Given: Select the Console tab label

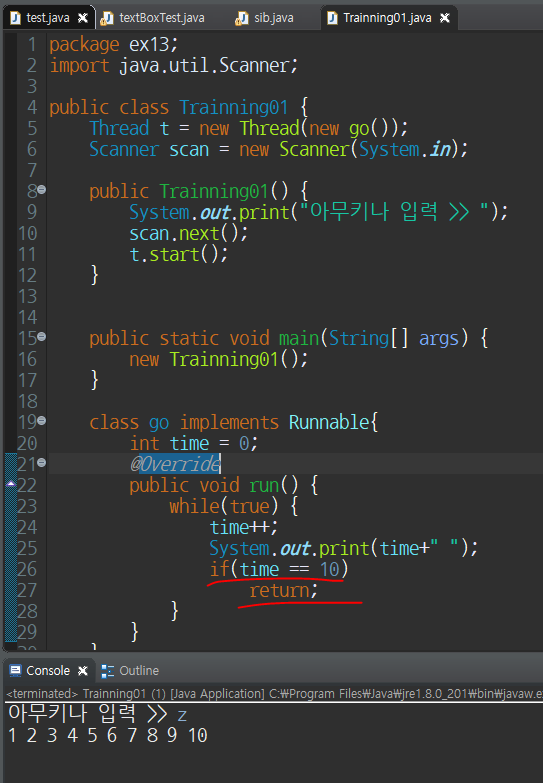Looking at the screenshot, I should (x=48, y=671).
